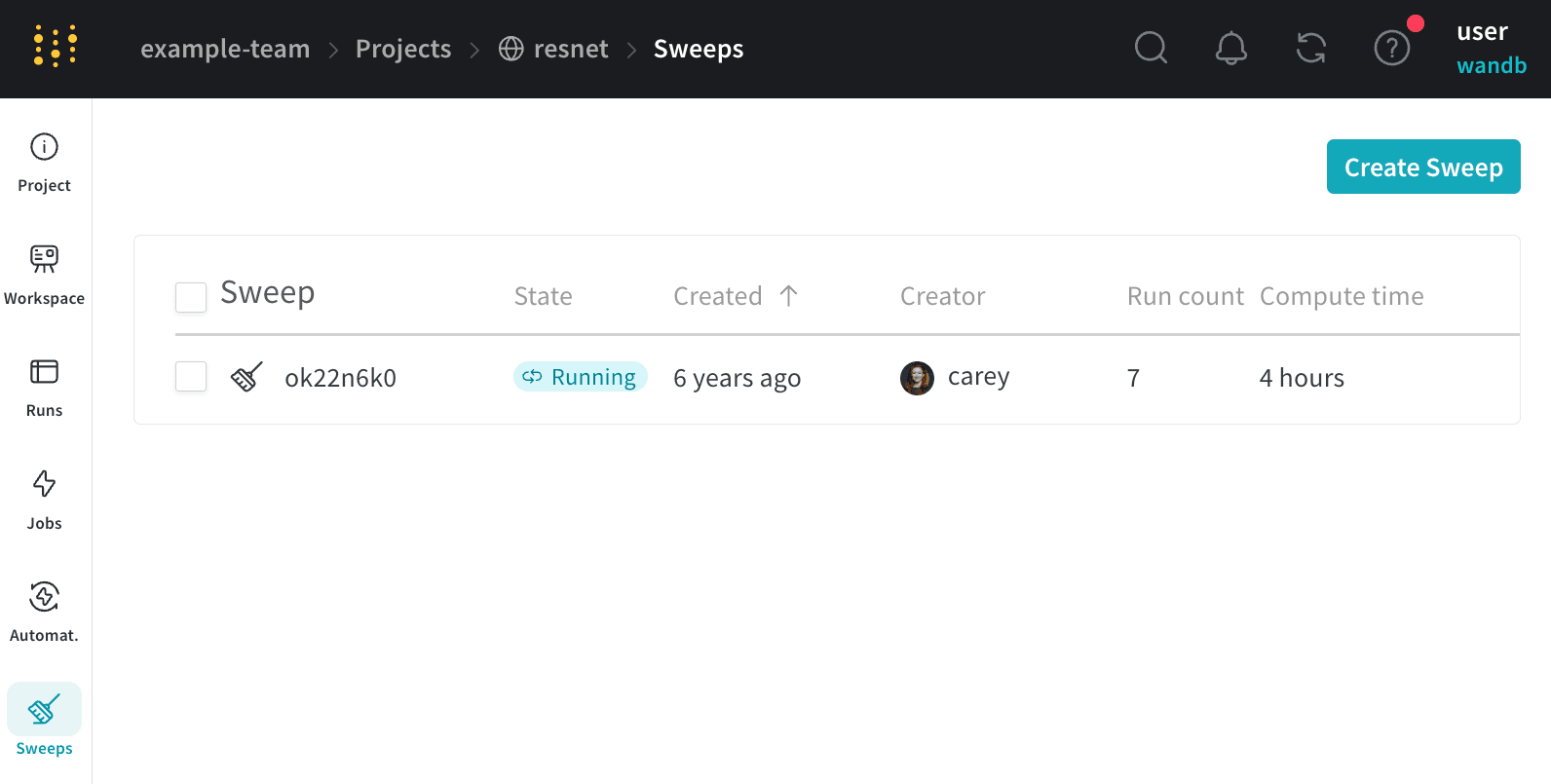Open the notifications bell
The height and width of the screenshot is (784, 1551).
pyautogui.click(x=1230, y=48)
